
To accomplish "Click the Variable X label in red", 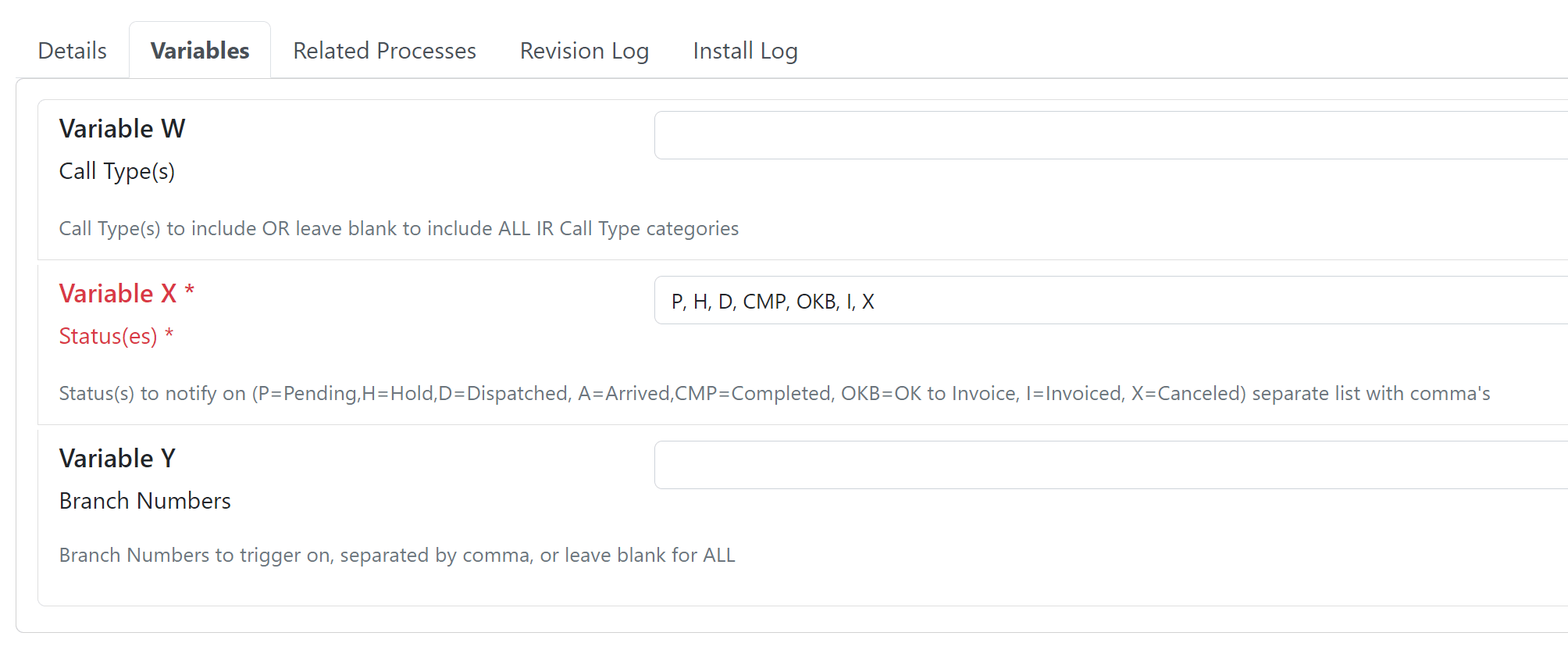I will click(x=117, y=294).
